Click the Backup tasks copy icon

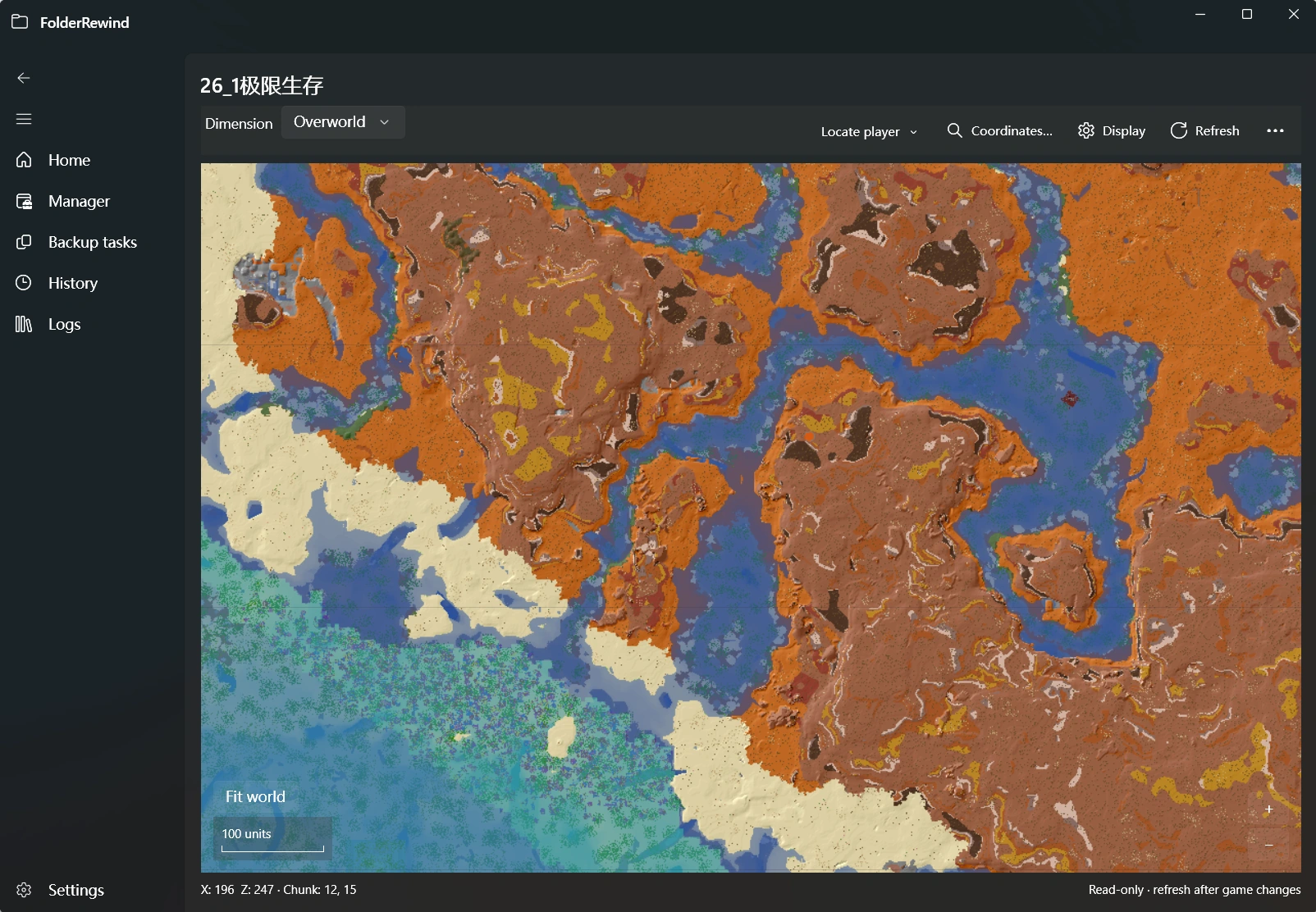[24, 242]
